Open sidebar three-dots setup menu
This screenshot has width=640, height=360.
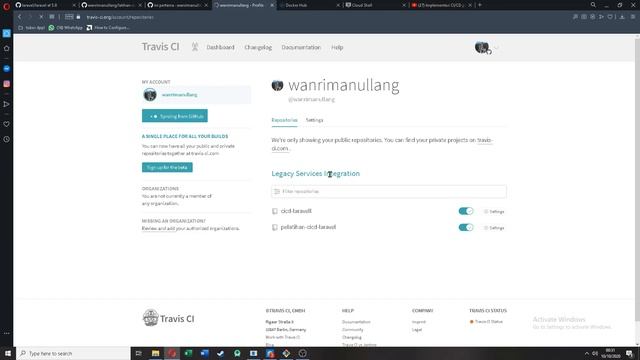point(7,333)
